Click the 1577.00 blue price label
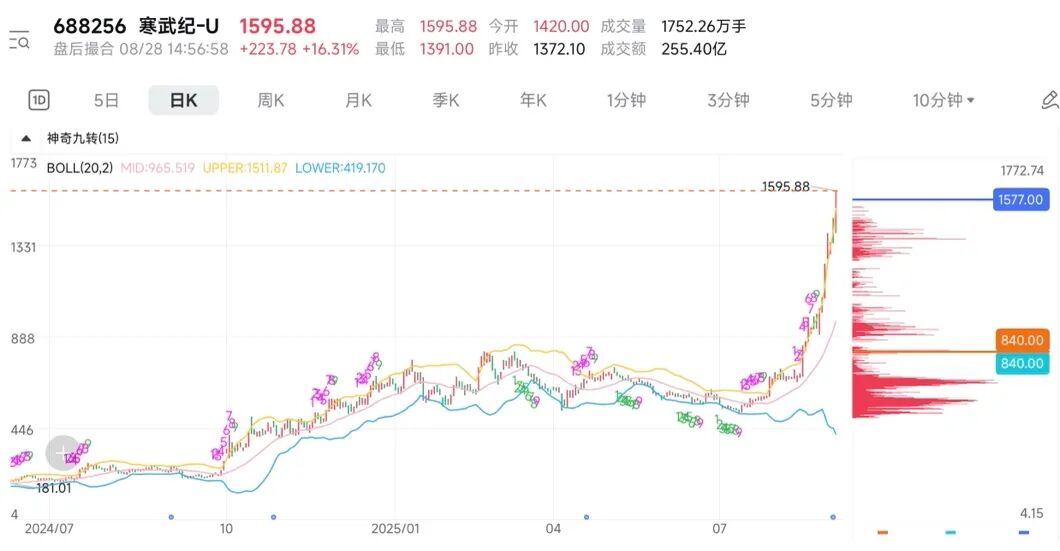This screenshot has width=1060, height=551. coord(1020,200)
